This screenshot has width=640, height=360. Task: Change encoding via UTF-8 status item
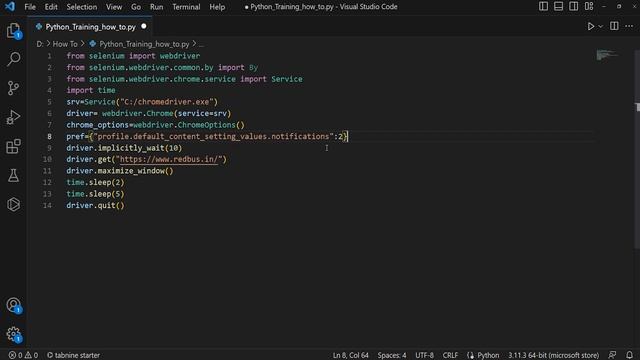tap(424, 355)
